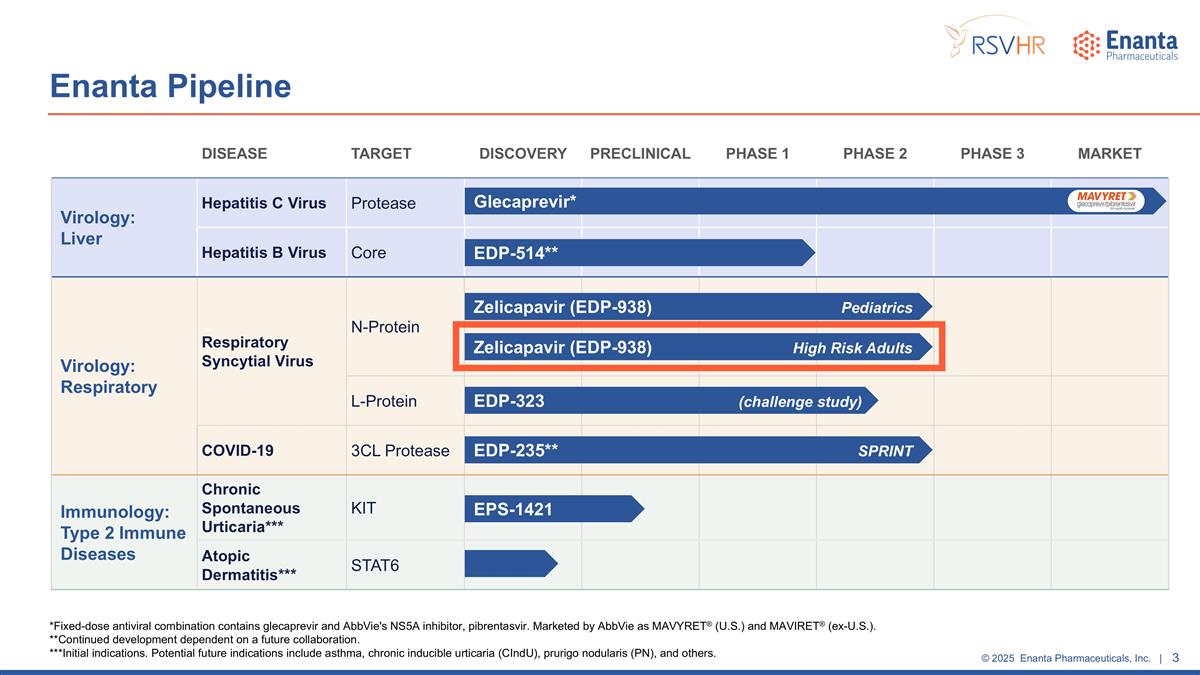Switch to the MARKET column header
The image size is (1200, 675).
coord(1109,153)
